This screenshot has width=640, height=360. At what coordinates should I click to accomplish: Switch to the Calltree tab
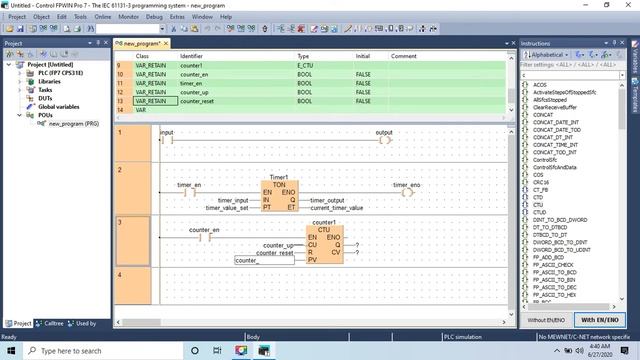pos(49,323)
